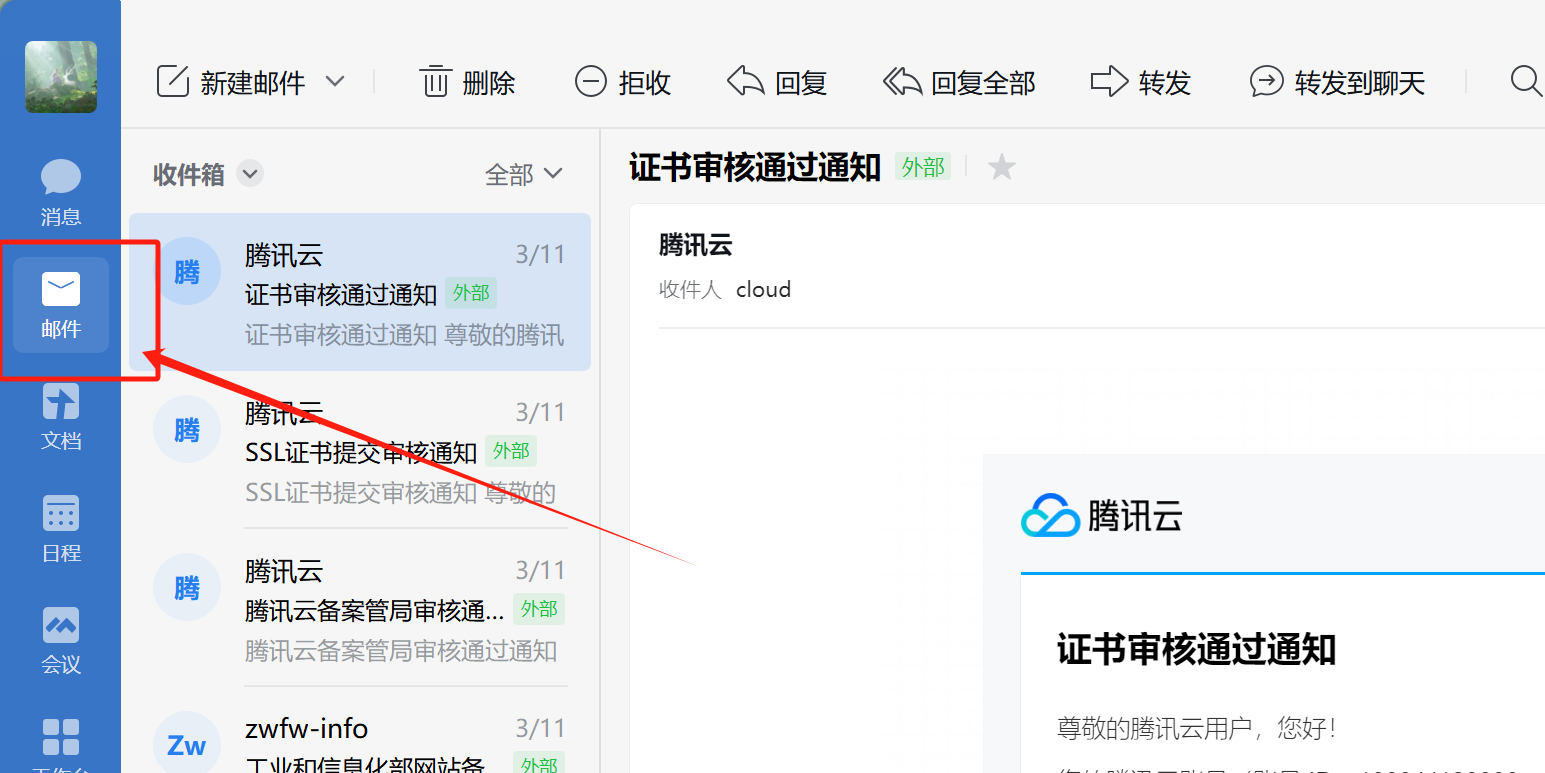Open the 消息 messages section
Screen dimensions: 1545x773
tap(61, 192)
